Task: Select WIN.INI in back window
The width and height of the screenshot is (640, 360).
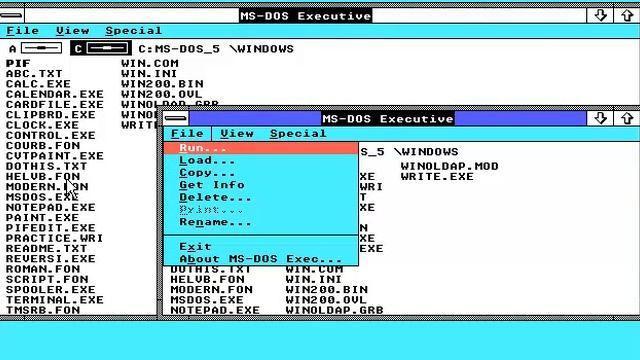Action: coord(149,74)
